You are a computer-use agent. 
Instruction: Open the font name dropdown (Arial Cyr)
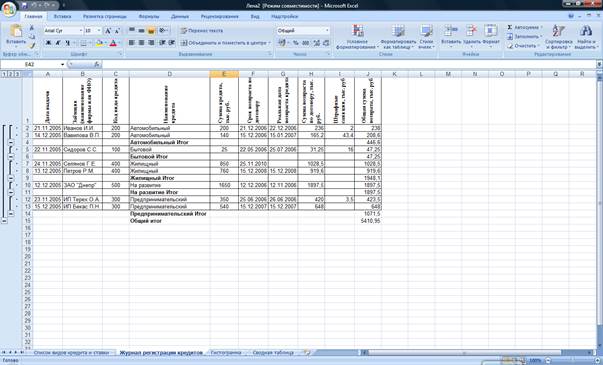pos(63,30)
